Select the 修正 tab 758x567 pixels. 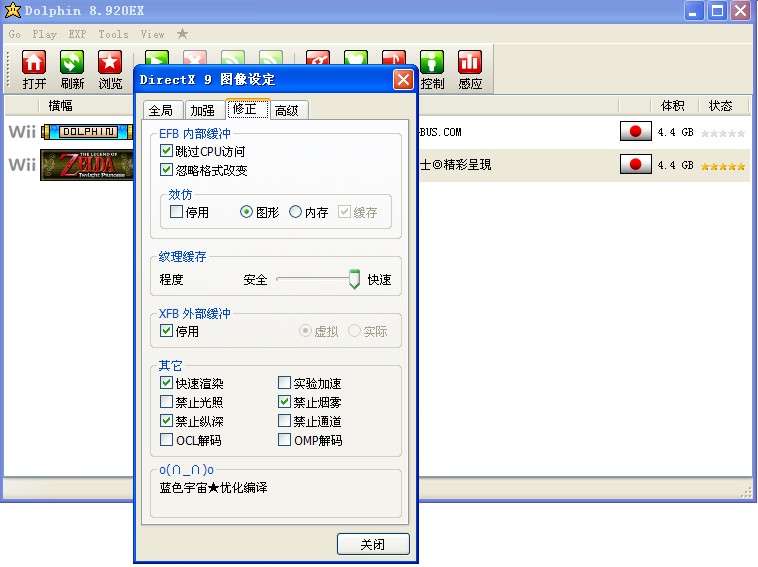pos(247,109)
